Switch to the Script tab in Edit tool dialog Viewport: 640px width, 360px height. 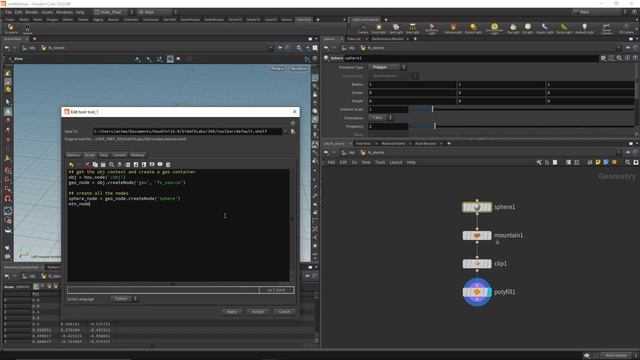pyautogui.click(x=90, y=155)
